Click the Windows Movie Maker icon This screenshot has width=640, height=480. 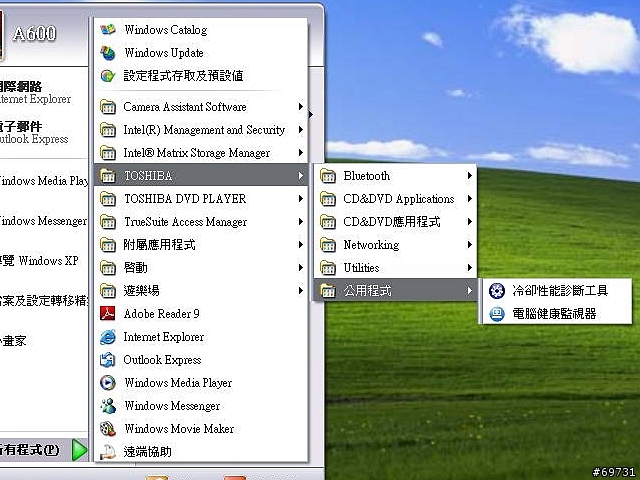pyautogui.click(x=108, y=429)
